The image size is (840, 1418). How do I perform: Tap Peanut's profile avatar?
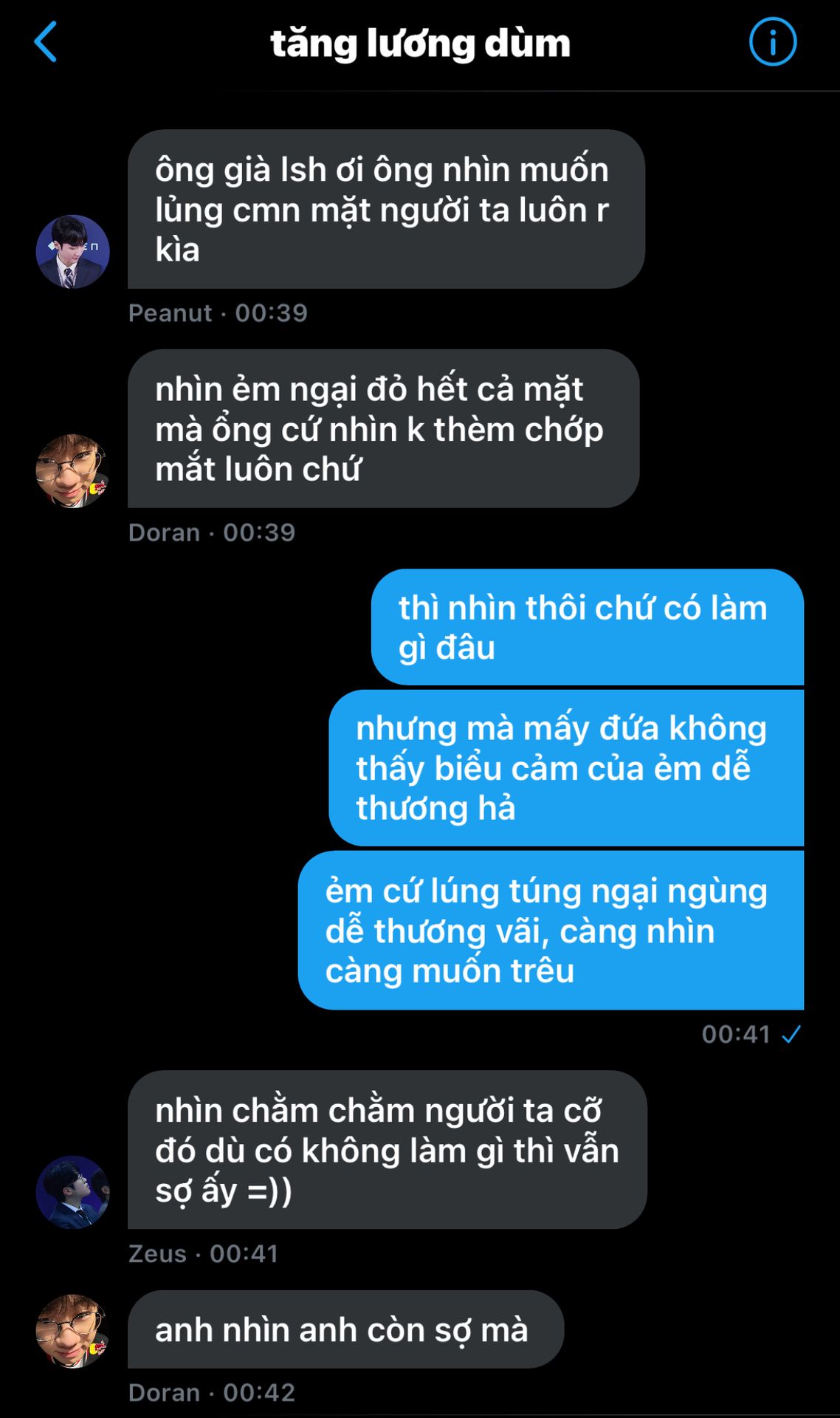(72, 251)
